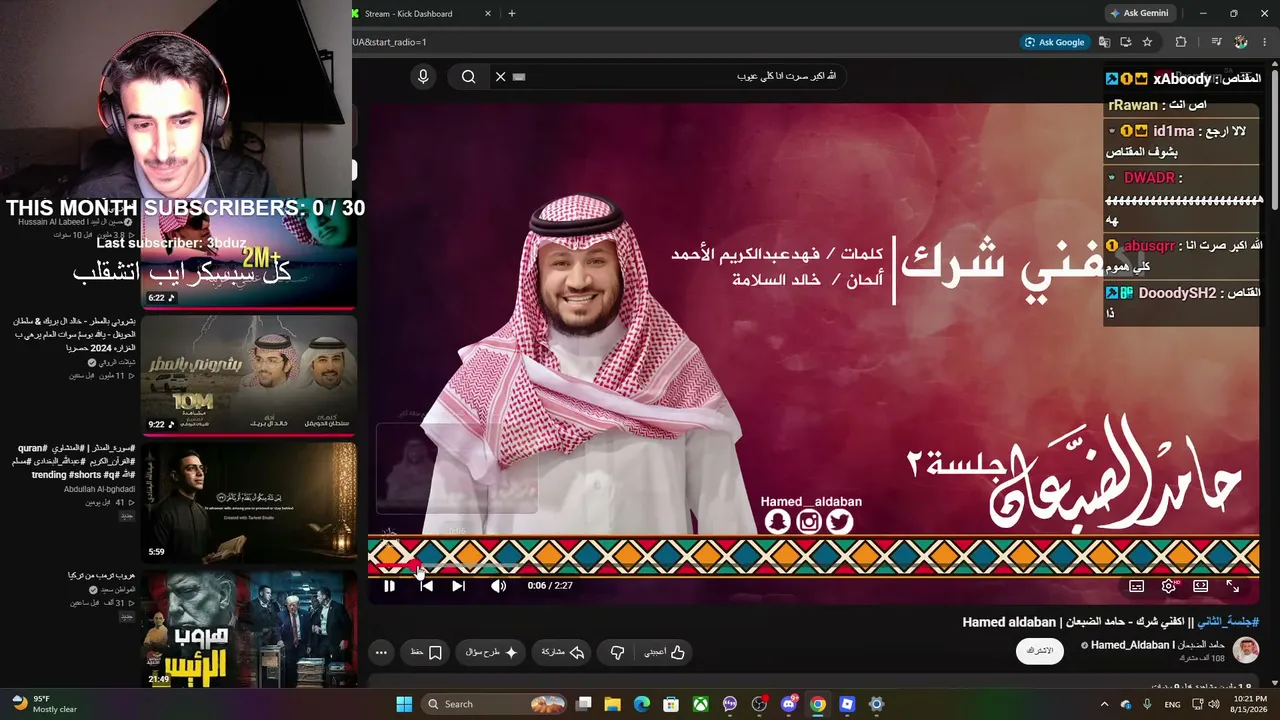Image resolution: width=1280 pixels, height=720 pixels.
Task: Open the Hamed_Aldaban channel avatar
Action: coord(1245,651)
